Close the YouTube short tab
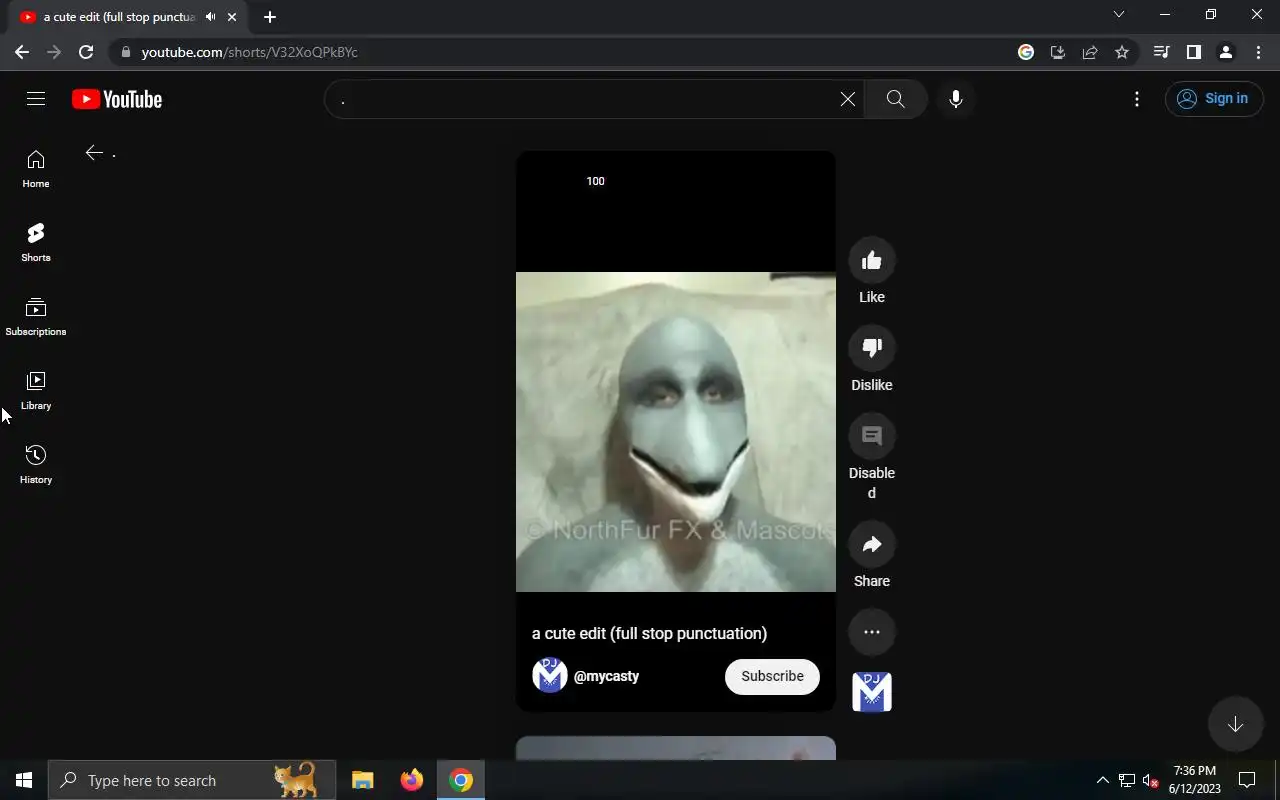 232,17
